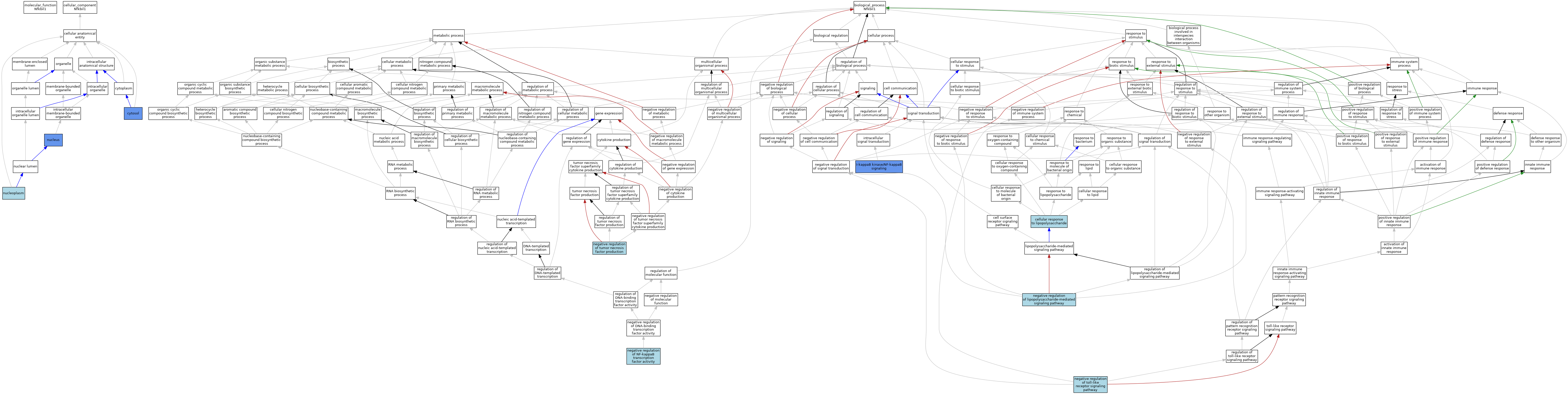The width and height of the screenshot is (1568, 394).
Task: Click the highlighted cellular response to lipopolysaccharide node
Action: click(1049, 221)
